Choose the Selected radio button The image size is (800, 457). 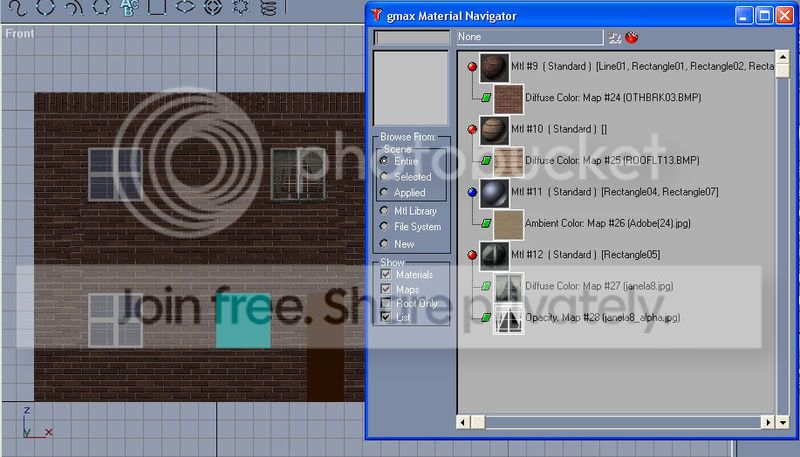384,176
